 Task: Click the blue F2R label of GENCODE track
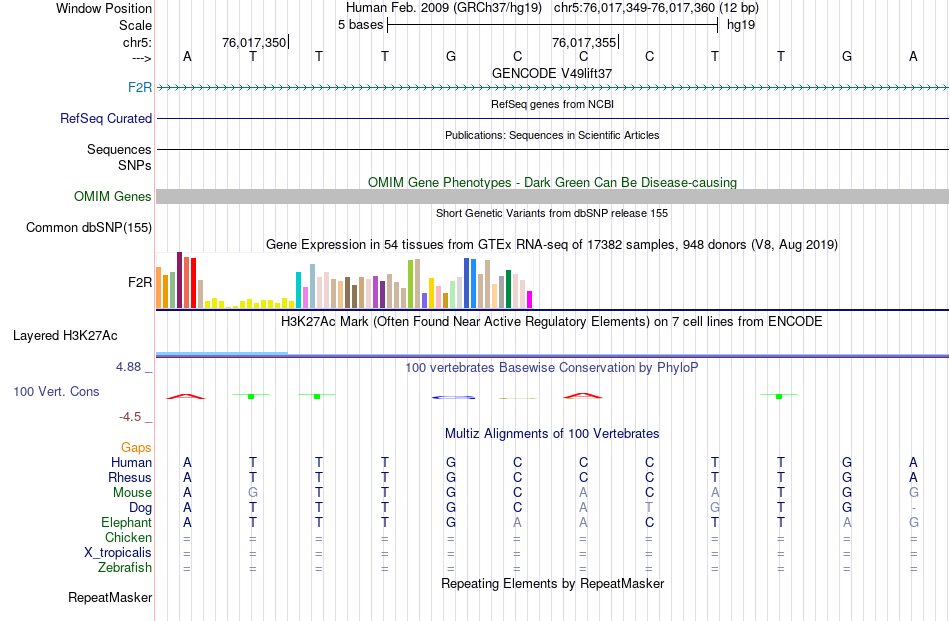(x=140, y=87)
